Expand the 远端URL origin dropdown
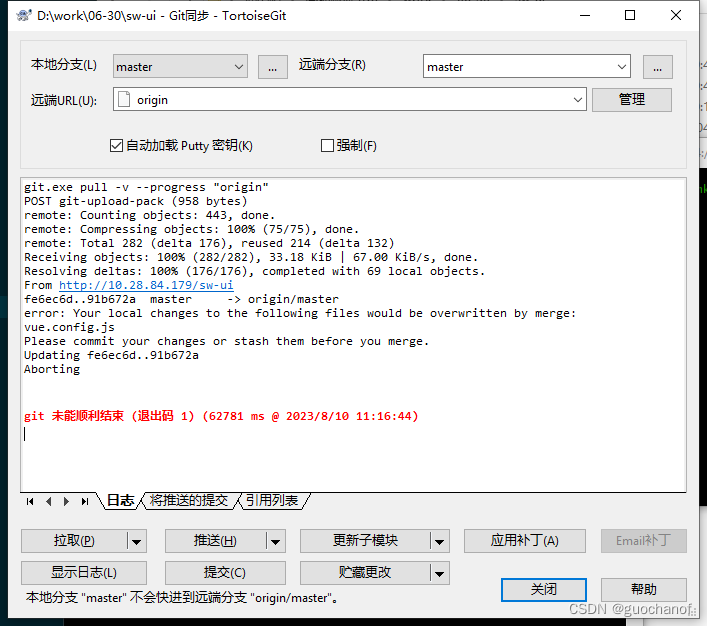Image resolution: width=707 pixels, height=626 pixels. (x=577, y=100)
